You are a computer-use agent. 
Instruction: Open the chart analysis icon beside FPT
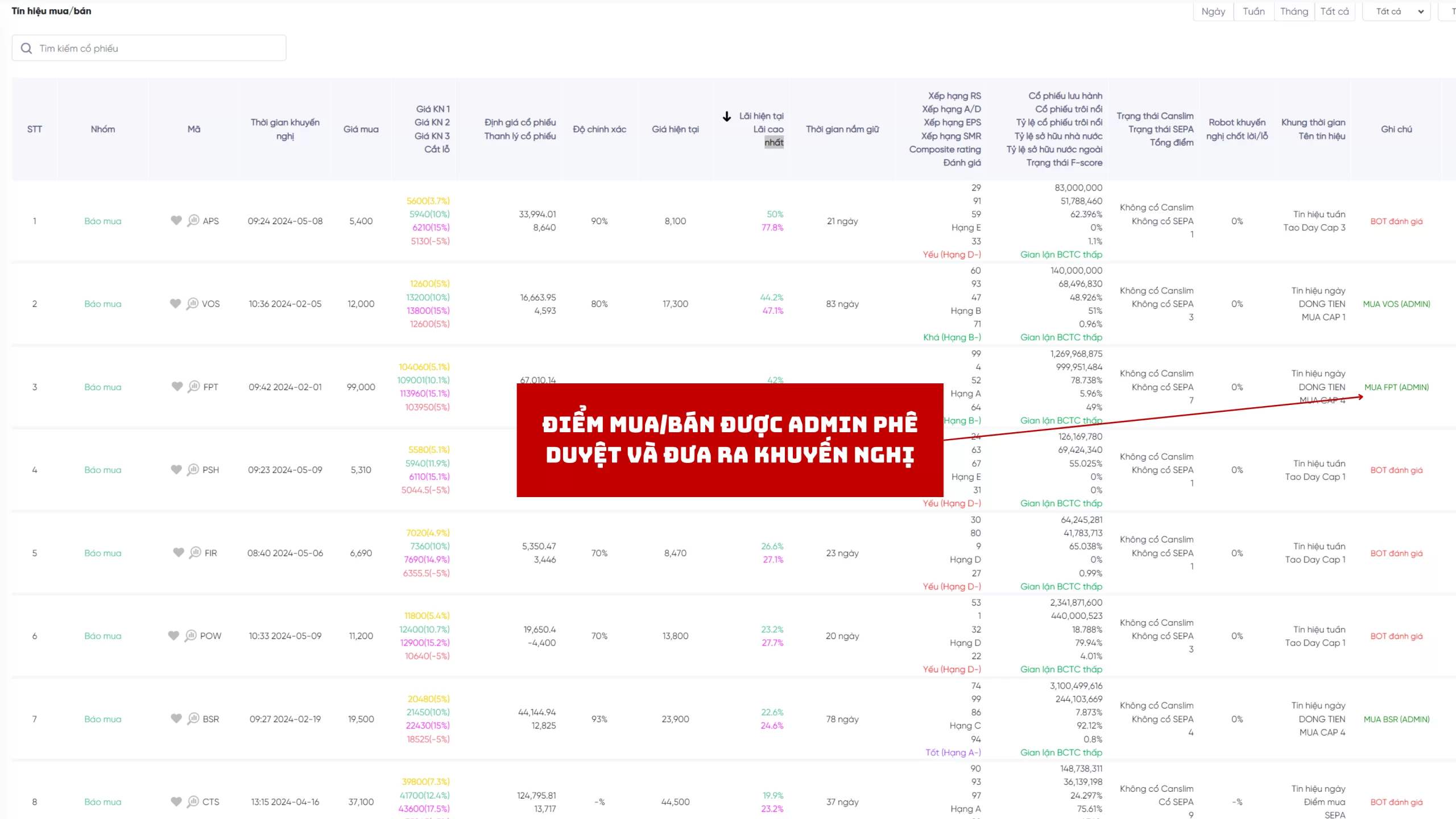(194, 387)
